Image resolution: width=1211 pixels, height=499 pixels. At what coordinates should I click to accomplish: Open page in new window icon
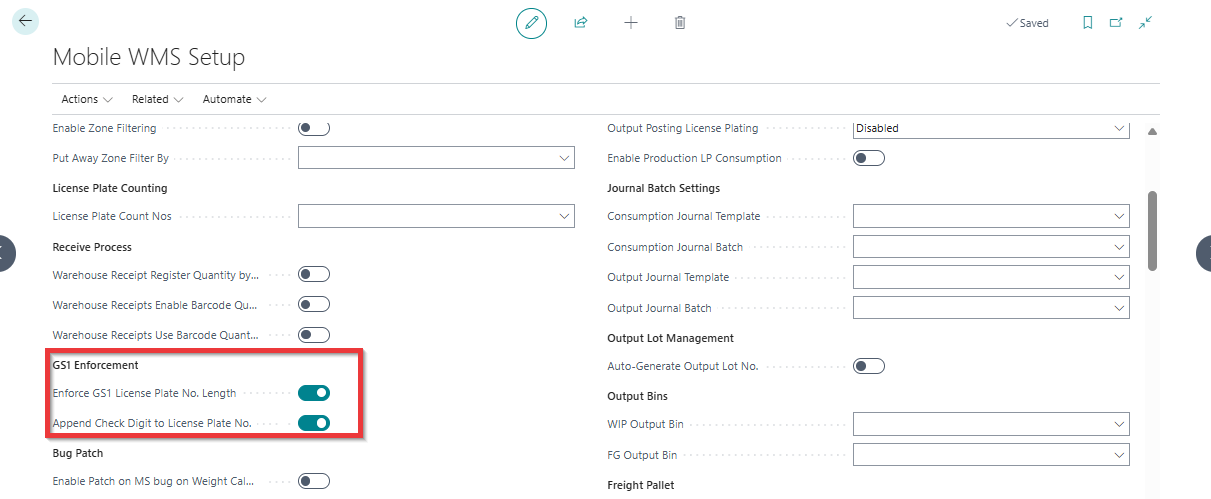[x=1116, y=22]
